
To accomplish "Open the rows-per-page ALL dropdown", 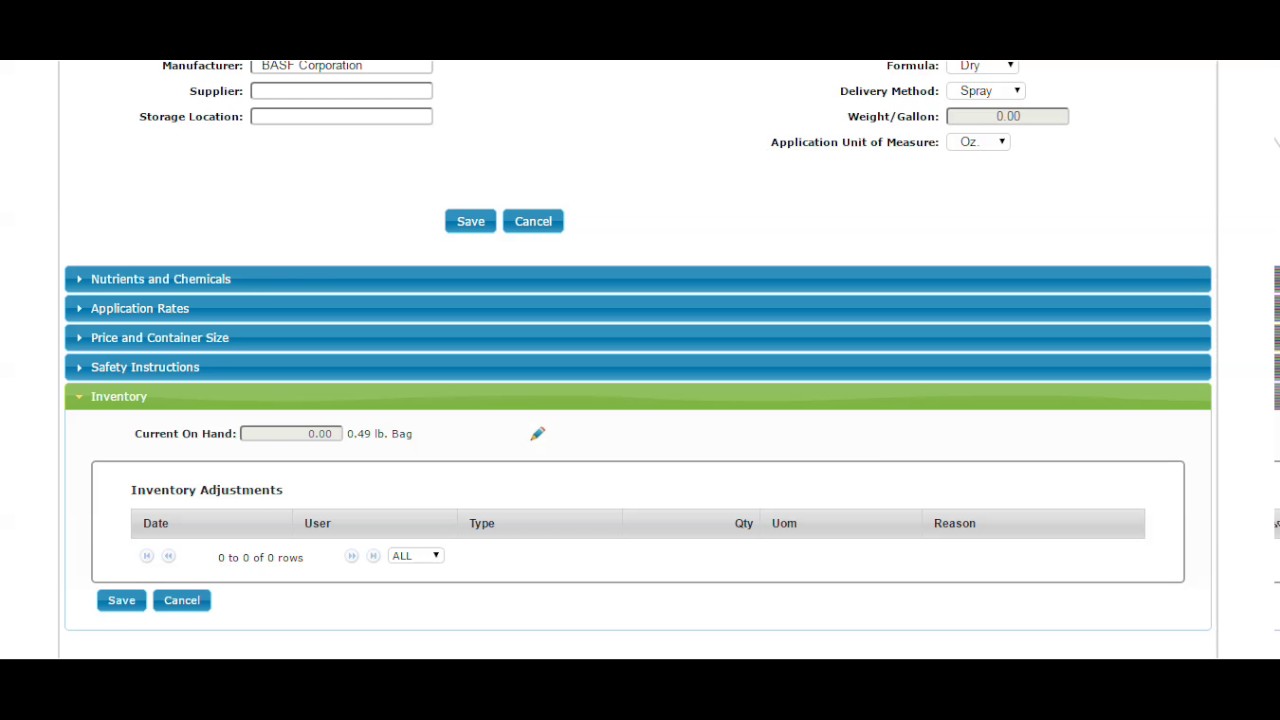I will tap(416, 556).
